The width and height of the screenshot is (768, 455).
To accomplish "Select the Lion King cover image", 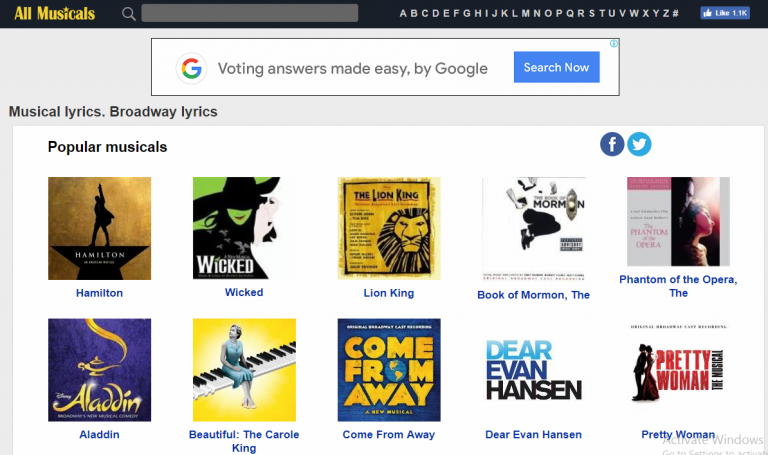I will (x=389, y=228).
